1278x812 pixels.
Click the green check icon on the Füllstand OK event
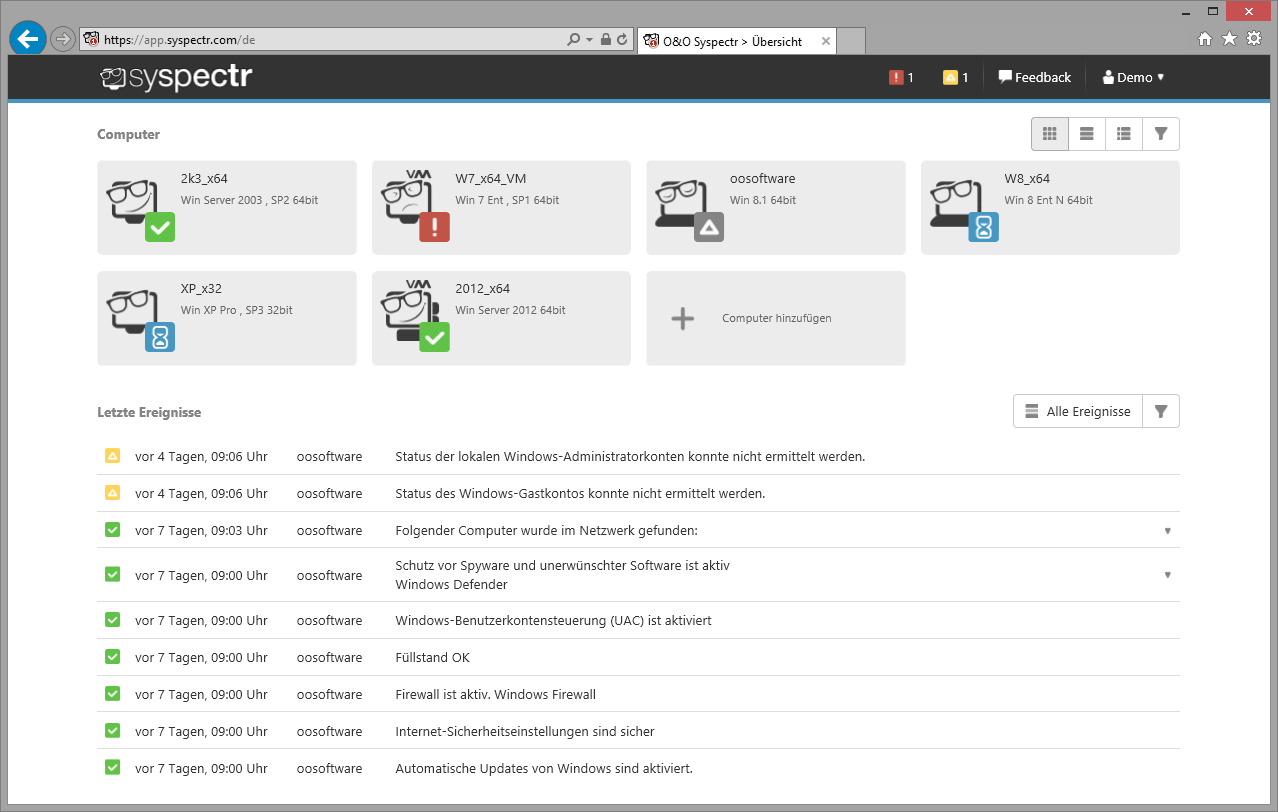point(113,657)
